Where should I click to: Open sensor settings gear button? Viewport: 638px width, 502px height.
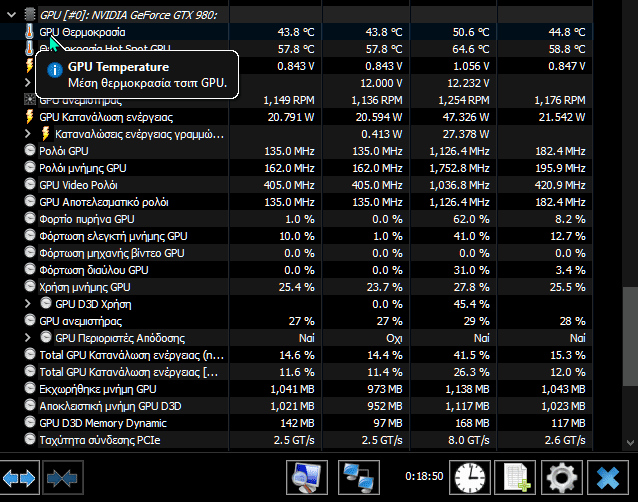(x=562, y=478)
